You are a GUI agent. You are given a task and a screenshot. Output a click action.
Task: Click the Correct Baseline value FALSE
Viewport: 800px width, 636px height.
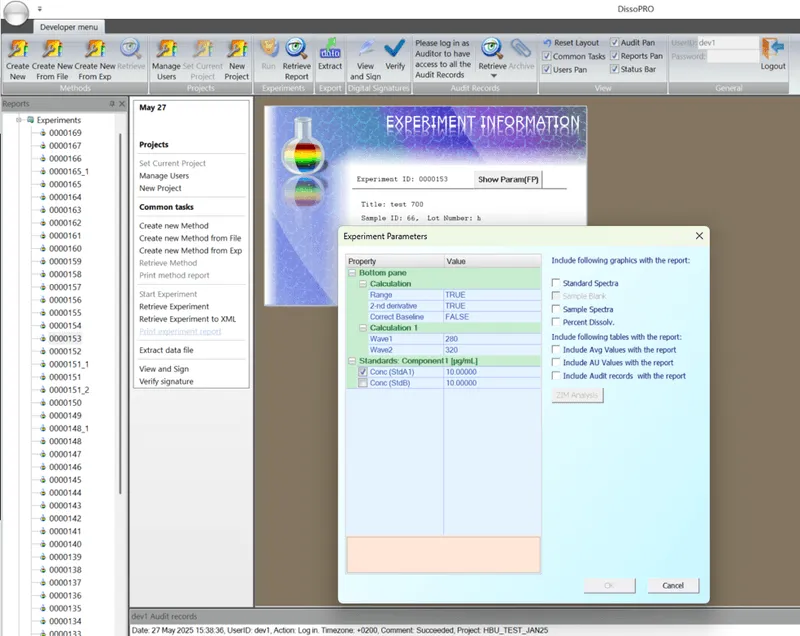492,317
